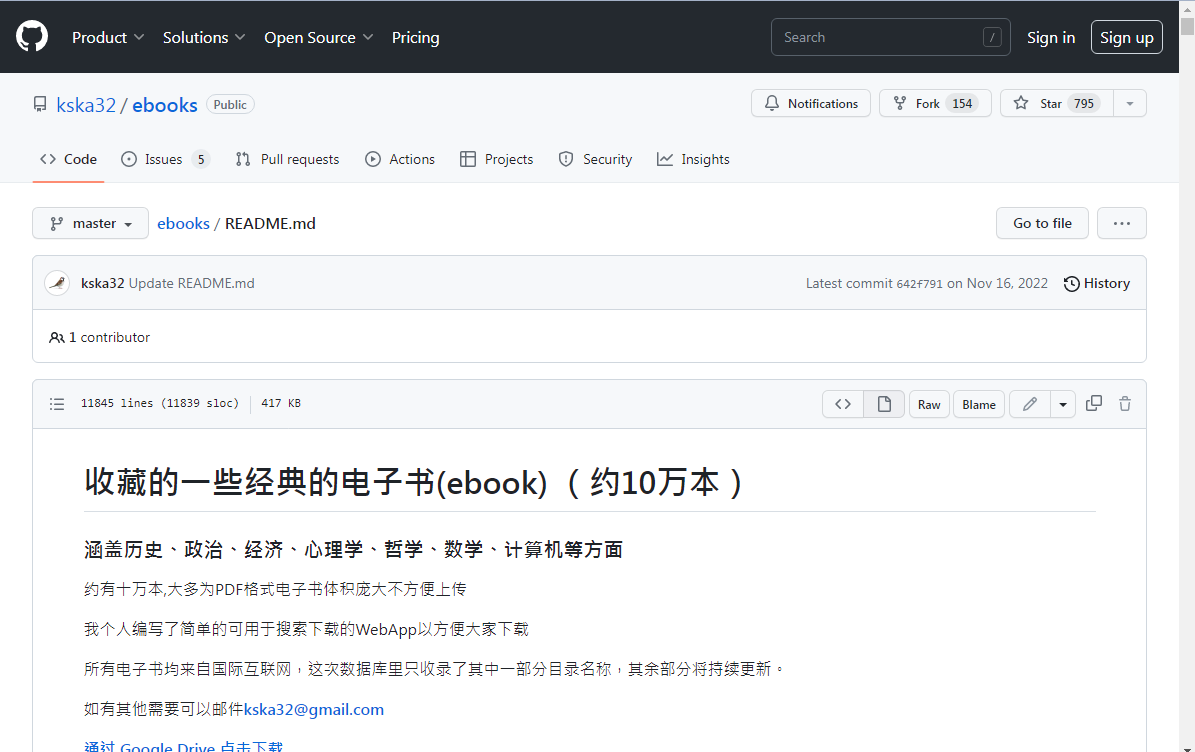Open the Issues tab
Image resolution: width=1195 pixels, height=752 pixels.
pos(165,159)
